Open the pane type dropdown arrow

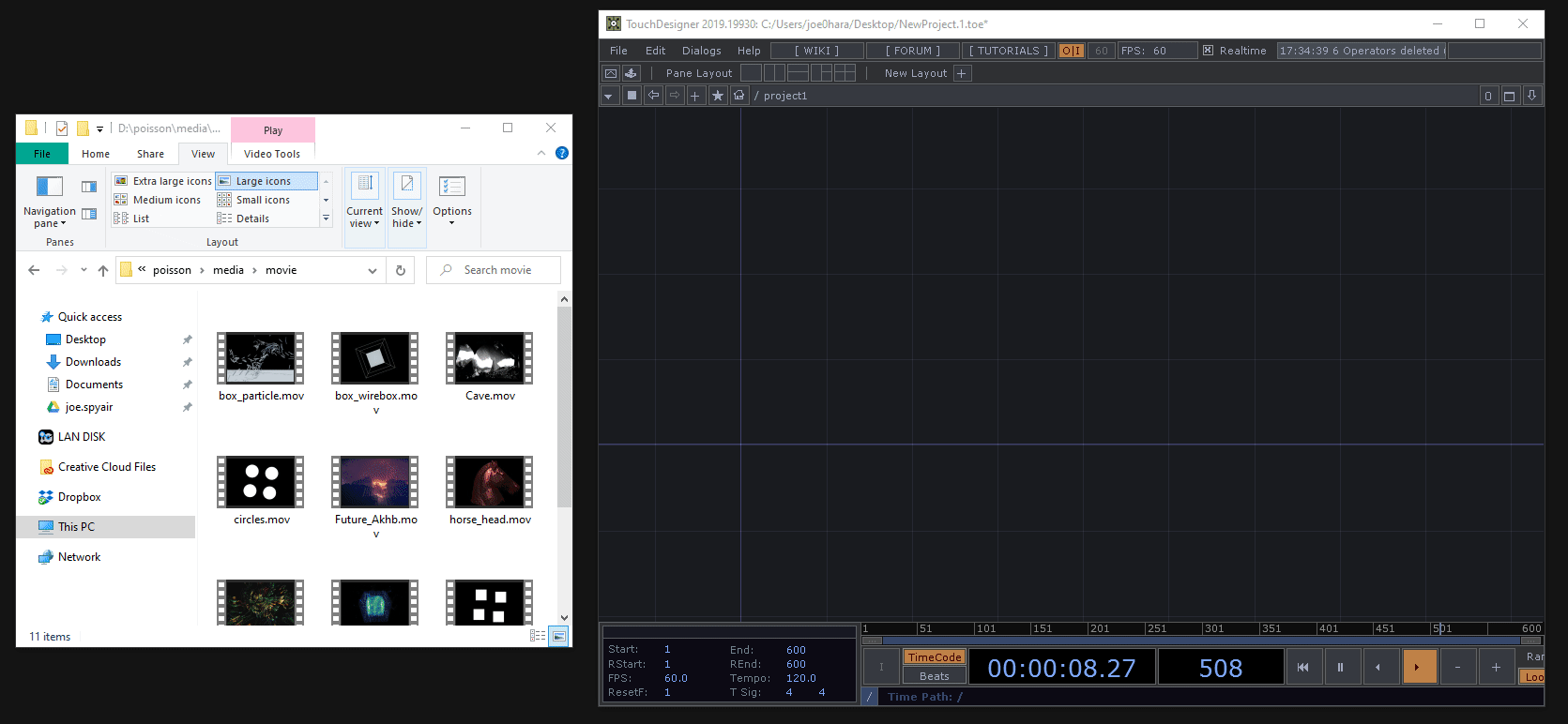609,96
